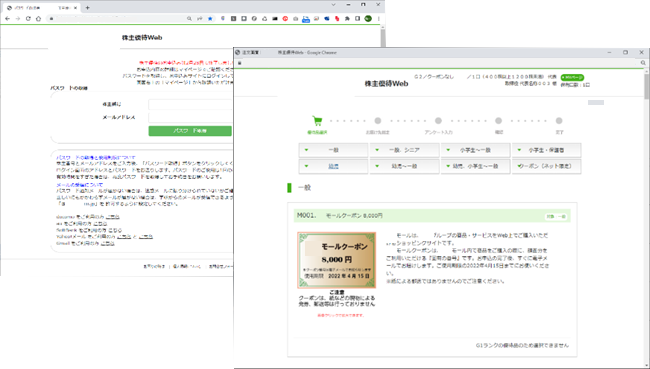Expand the 幼児〜一般 category button
Viewport: 650px width, 369px height.
click(x=404, y=166)
